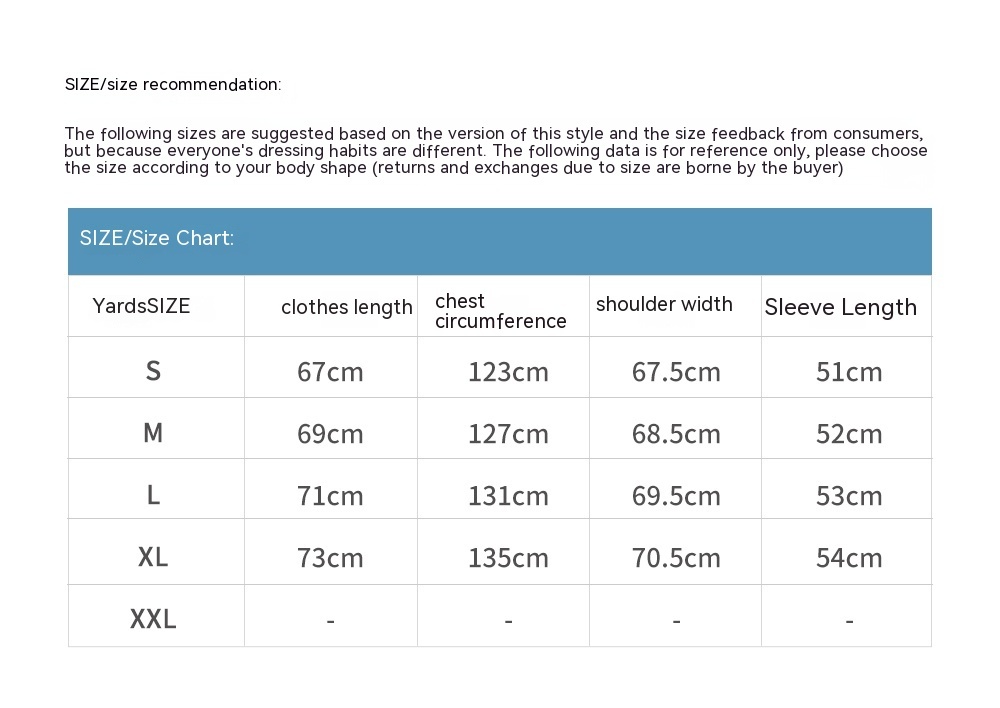Click the size suggestion disclaimer paragraph

point(495,151)
